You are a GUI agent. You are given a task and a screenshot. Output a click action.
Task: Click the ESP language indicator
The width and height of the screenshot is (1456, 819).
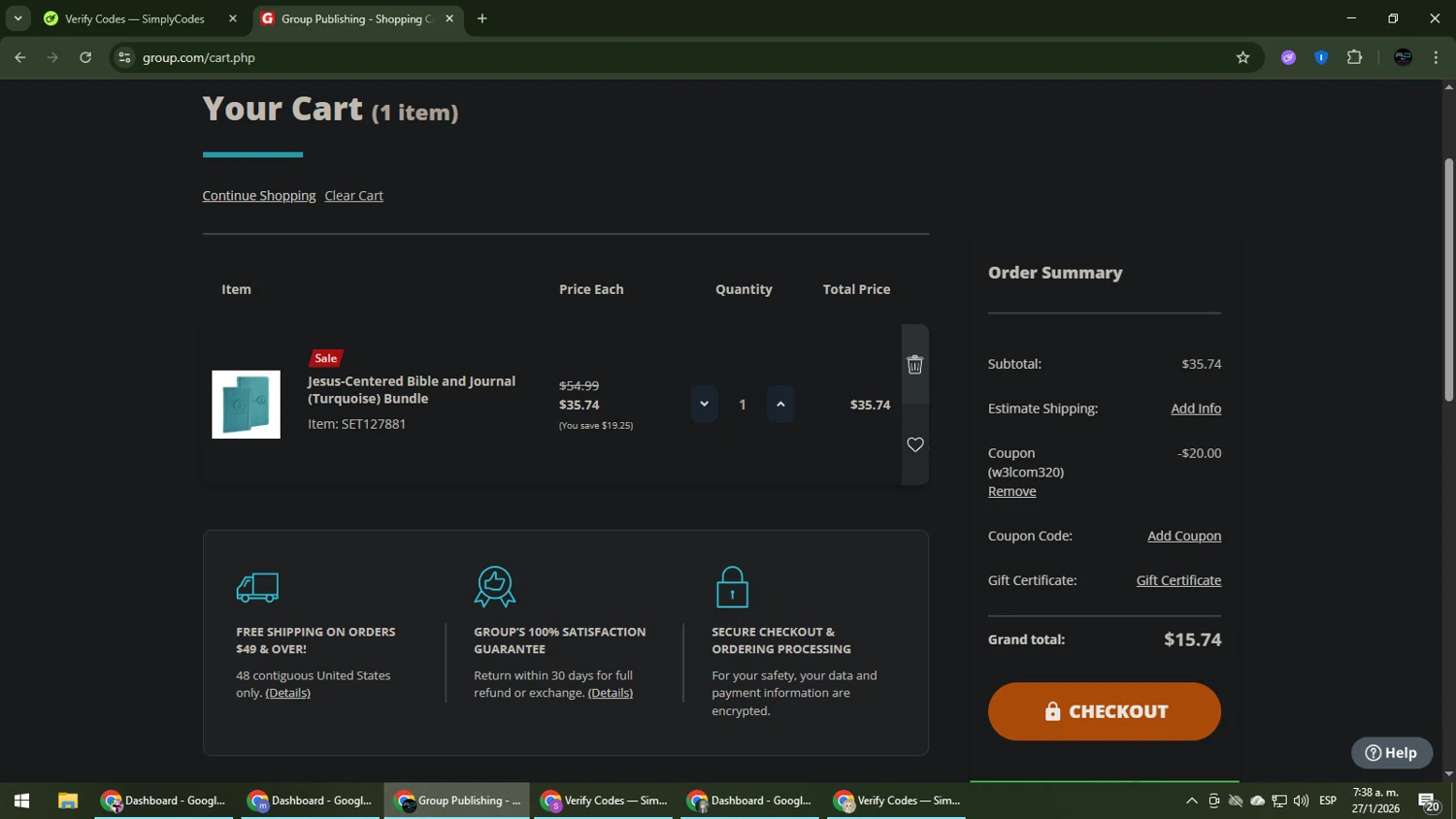[1328, 801]
